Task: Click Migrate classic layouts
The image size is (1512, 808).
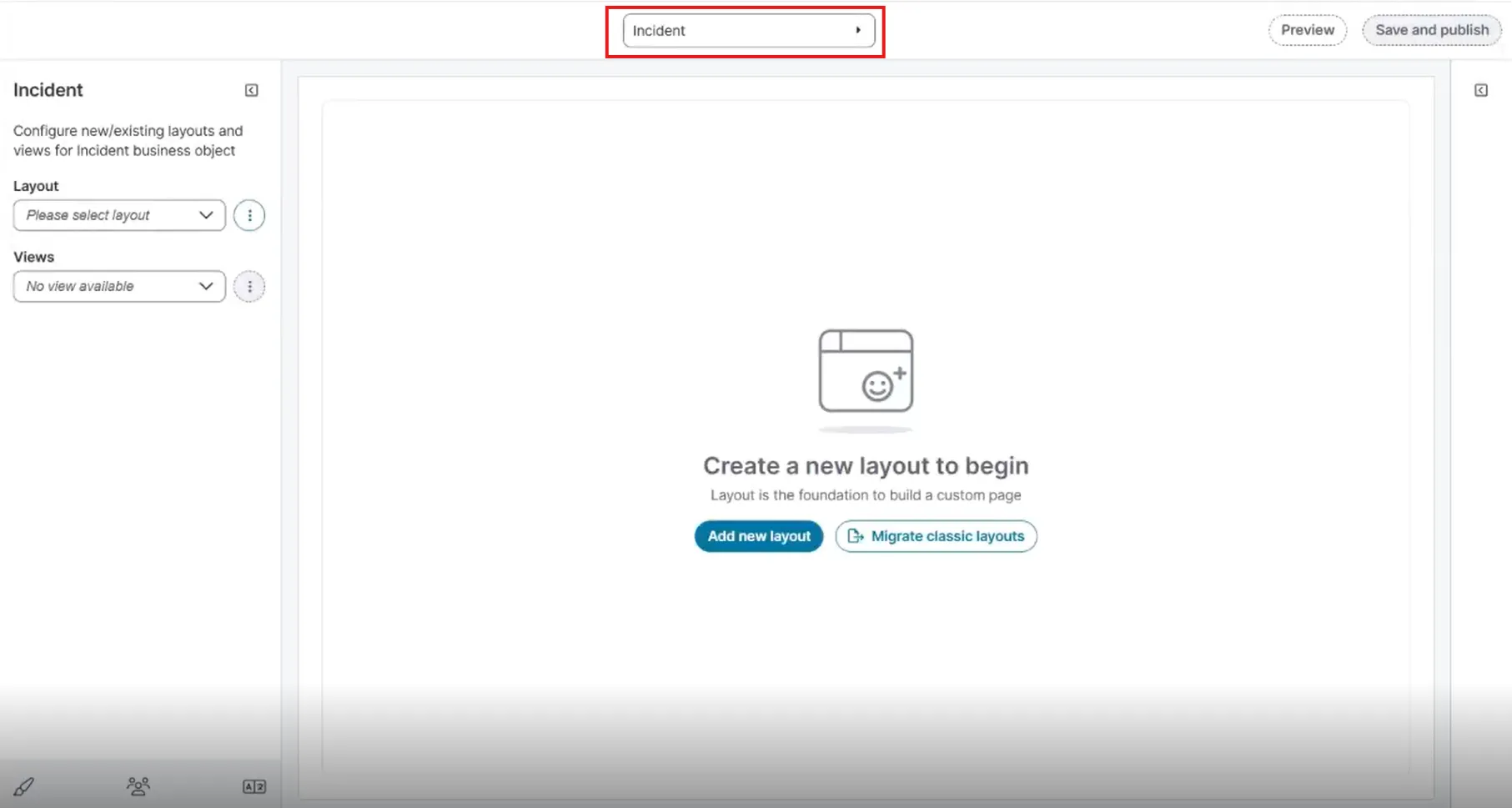Action: click(936, 536)
